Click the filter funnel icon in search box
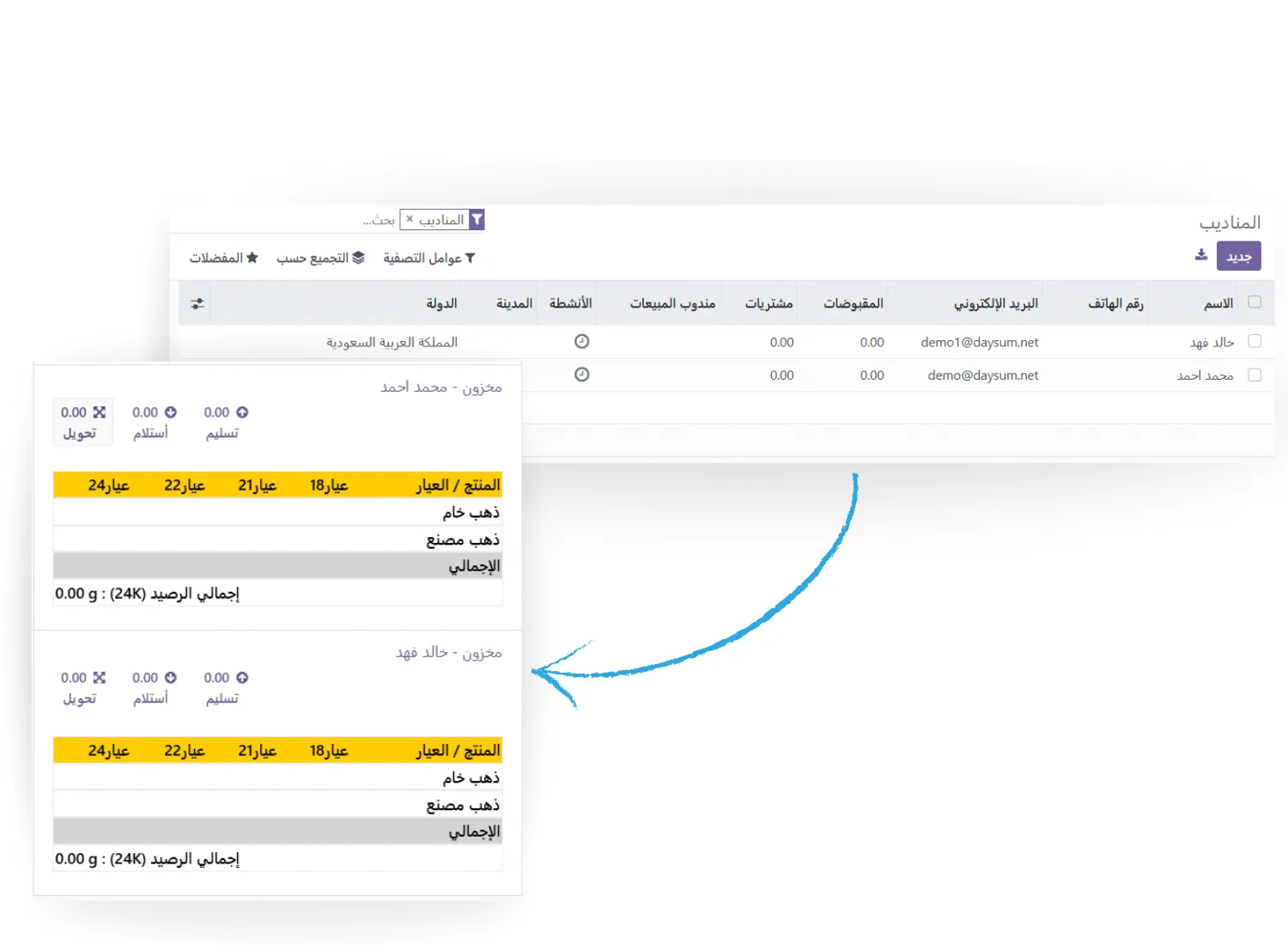 (477, 220)
